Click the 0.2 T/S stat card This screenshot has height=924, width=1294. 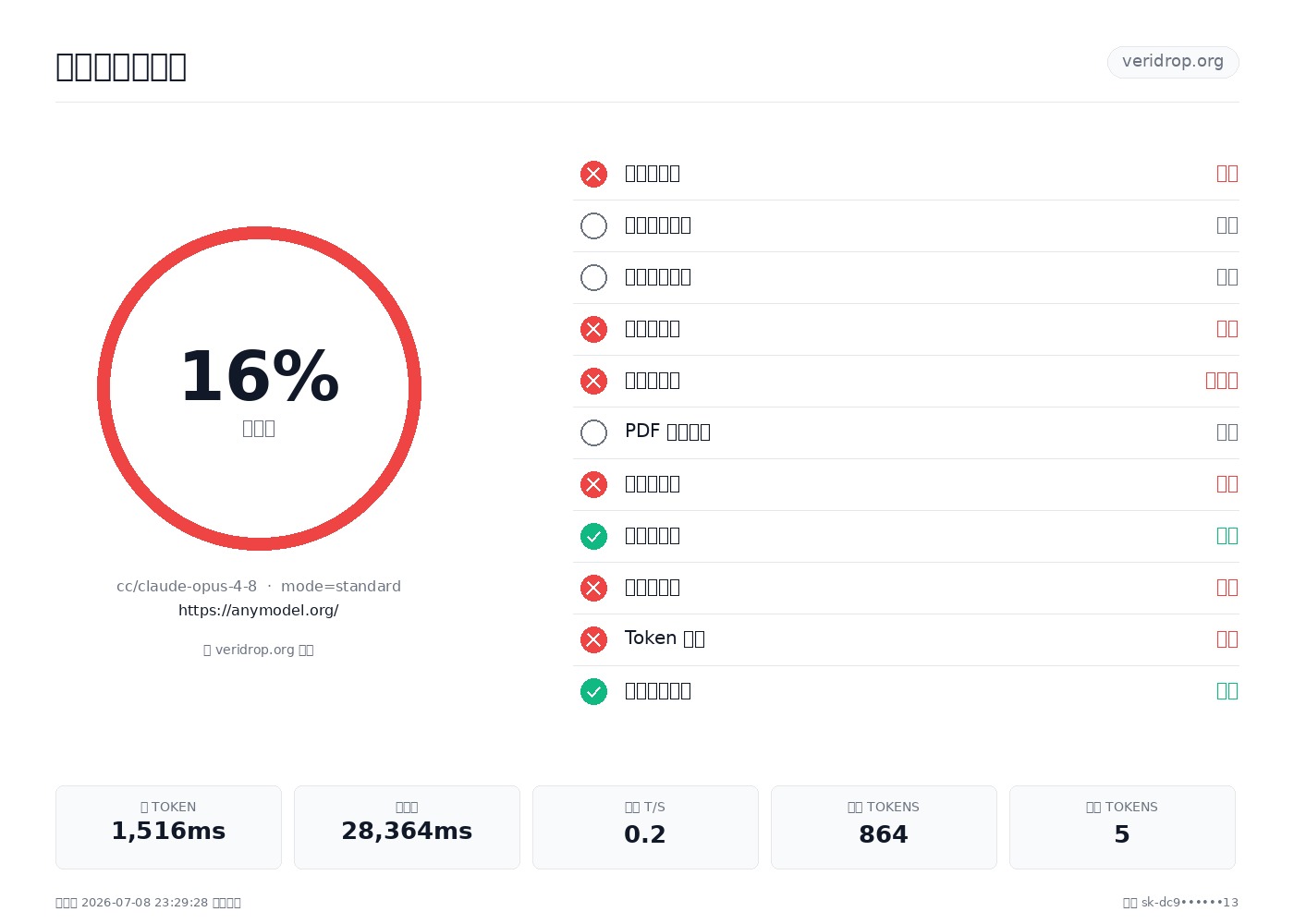(x=645, y=827)
